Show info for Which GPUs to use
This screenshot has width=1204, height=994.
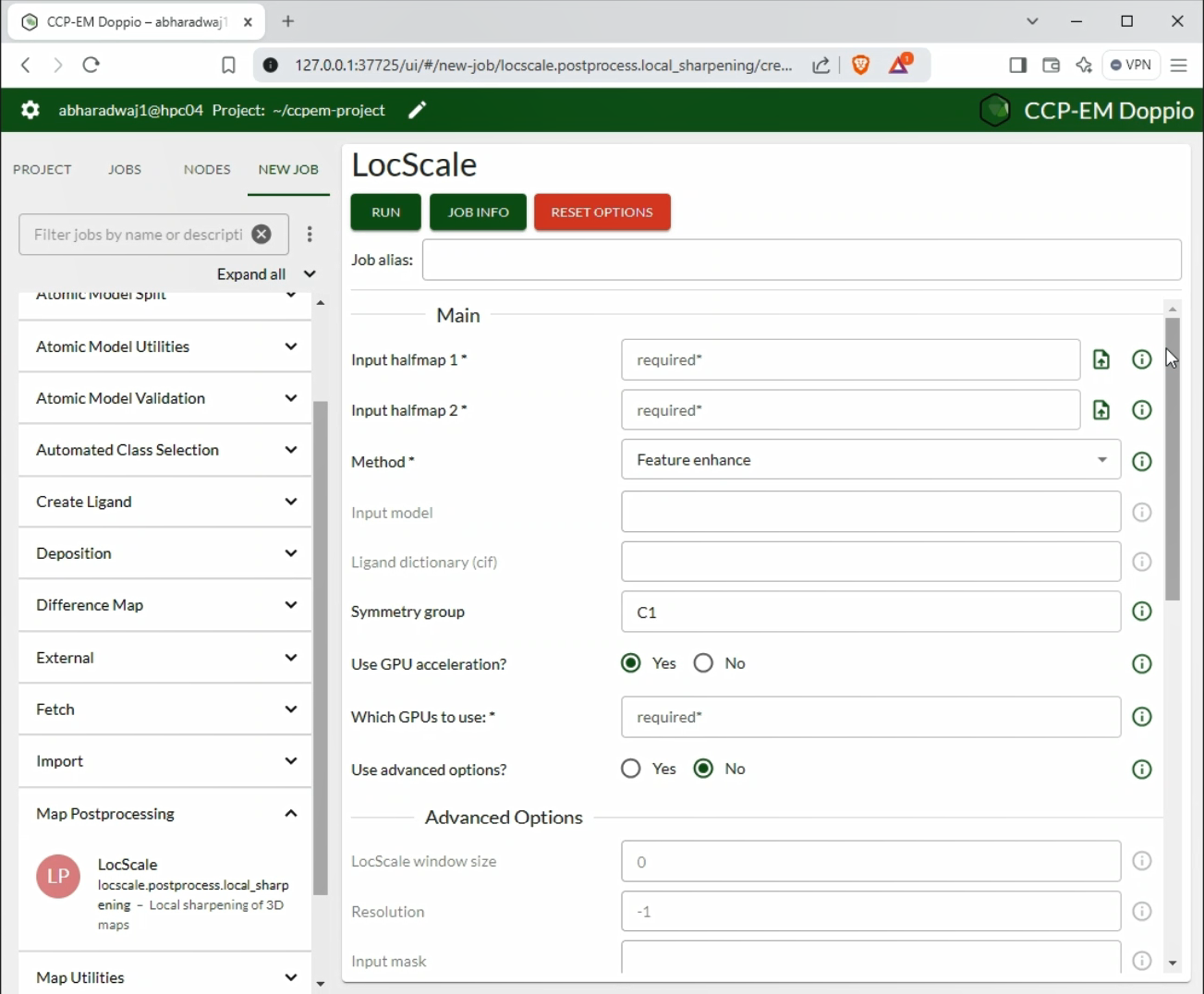tap(1142, 717)
